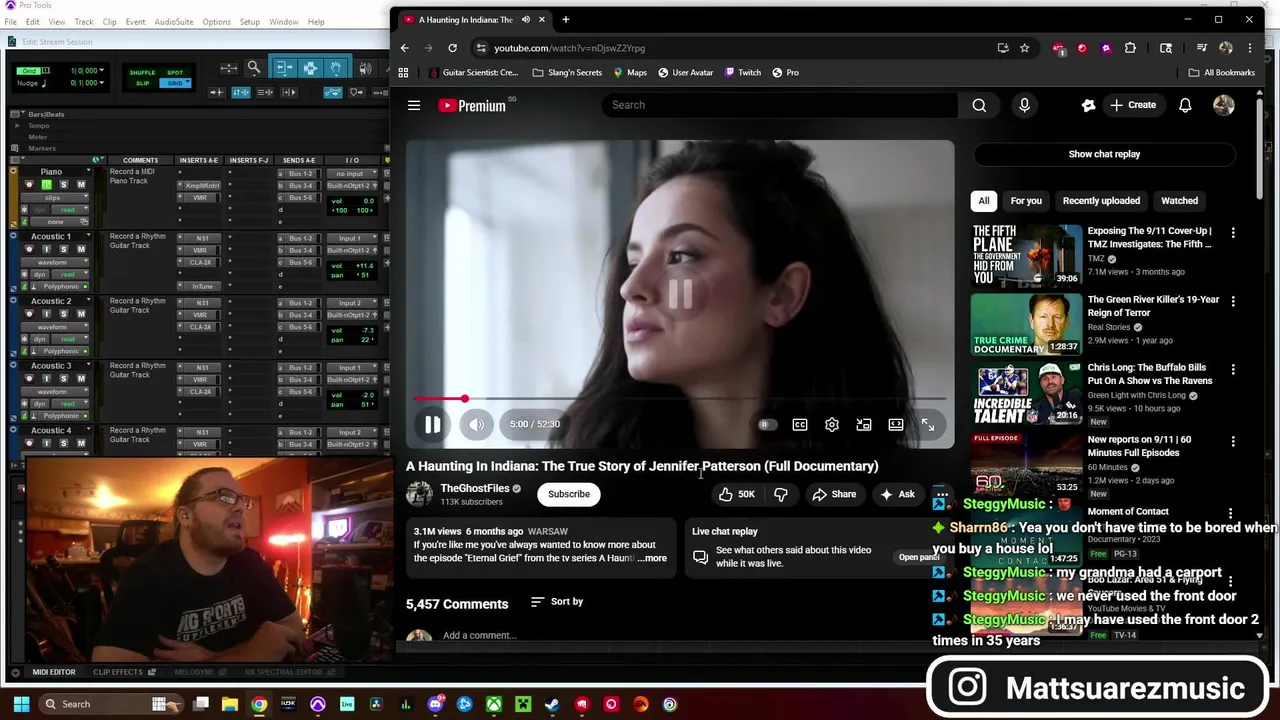The image size is (1280, 720).
Task: Toggle Grid edit mode in Pro Tools
Action: (175, 83)
